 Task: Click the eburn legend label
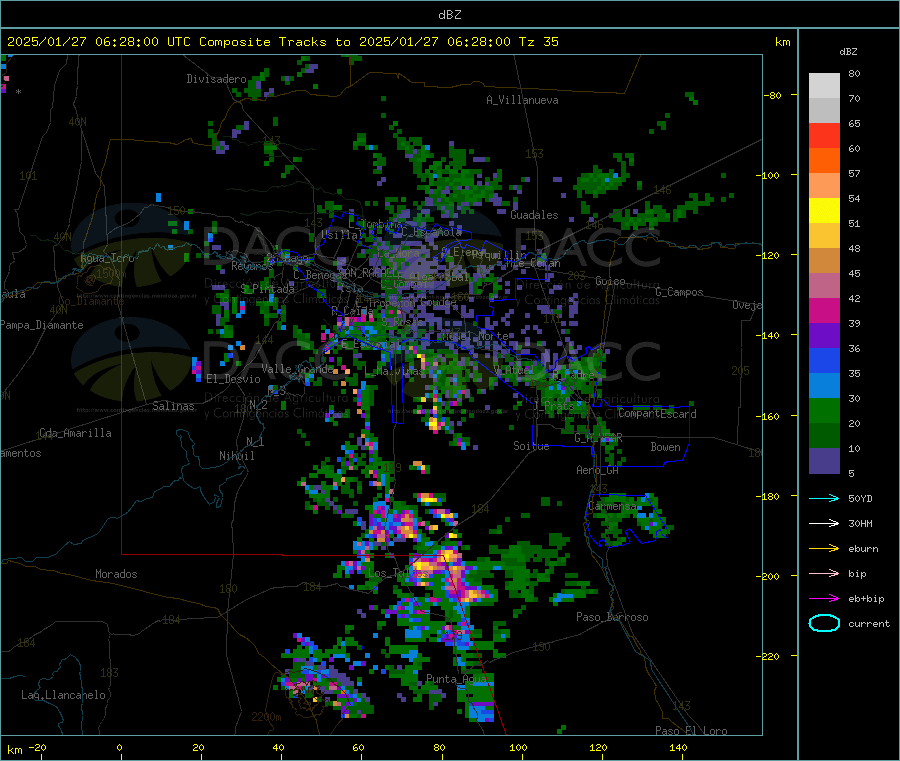tap(863, 549)
